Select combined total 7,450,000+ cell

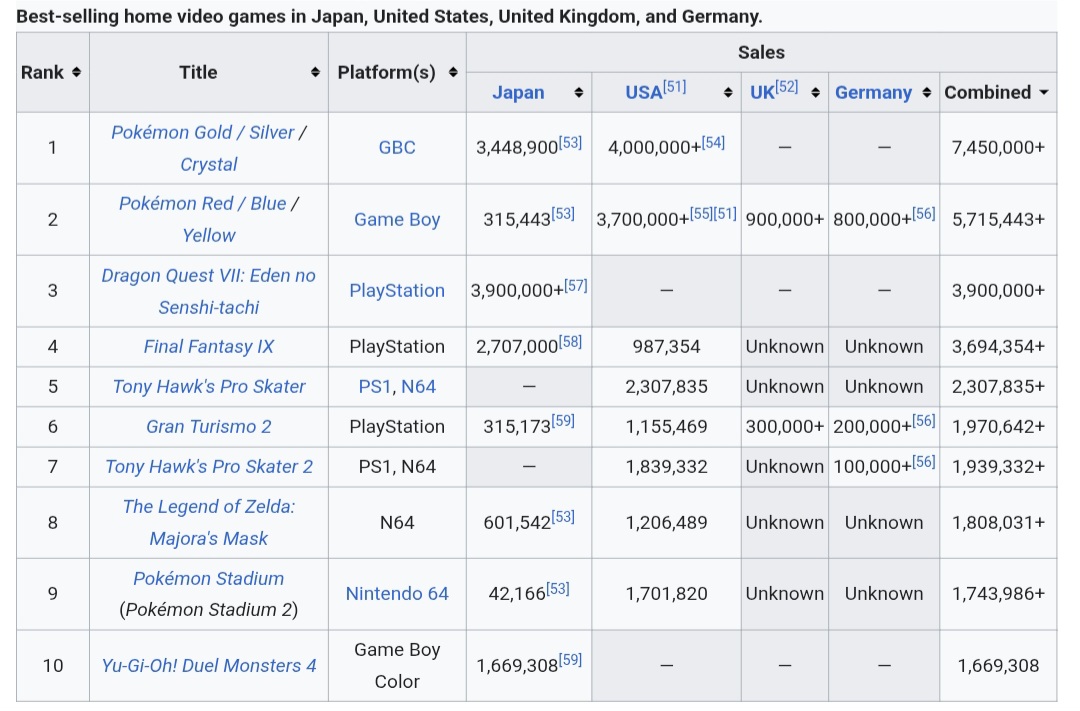998,148
